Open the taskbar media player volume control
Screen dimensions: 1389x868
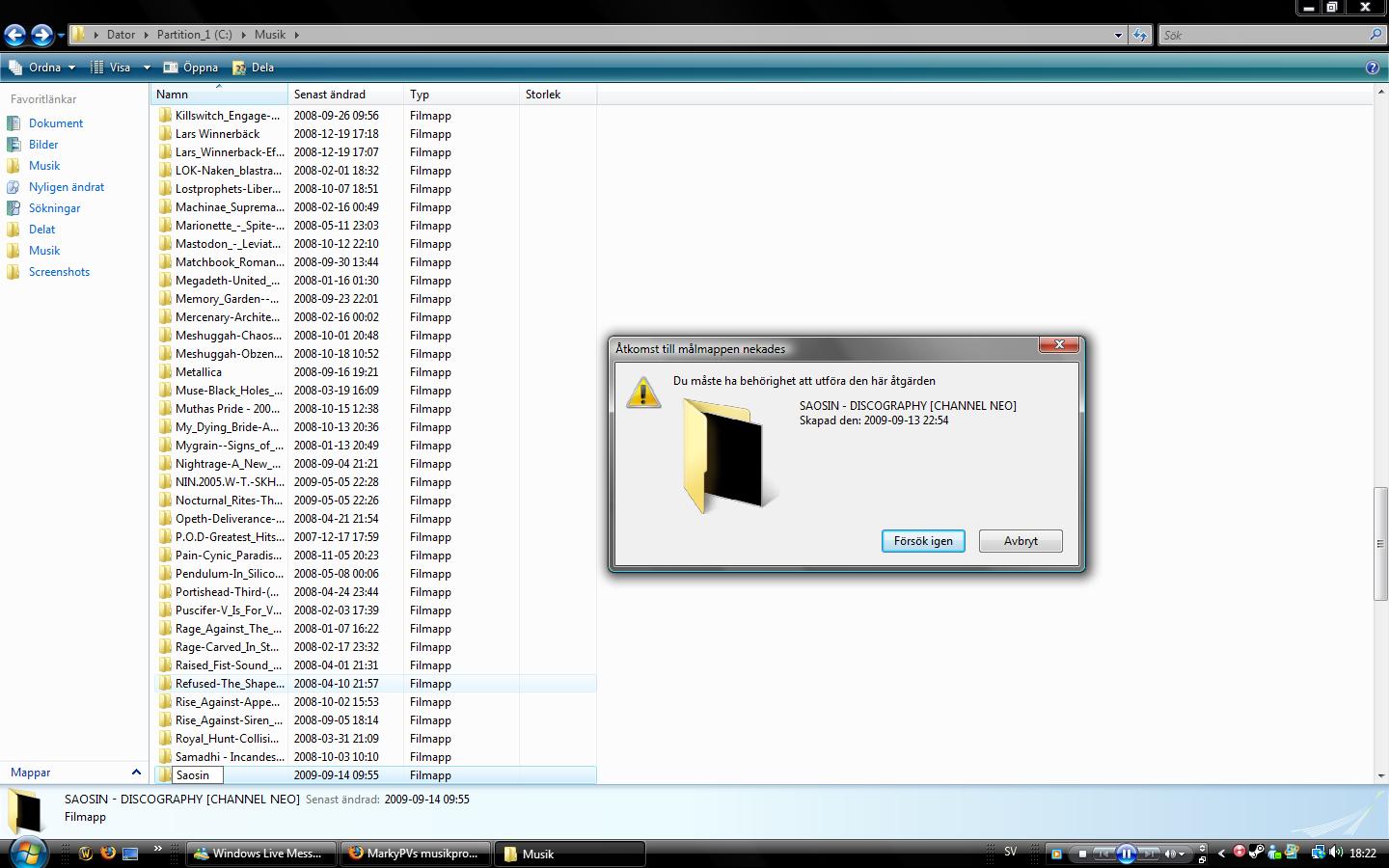point(1173,854)
